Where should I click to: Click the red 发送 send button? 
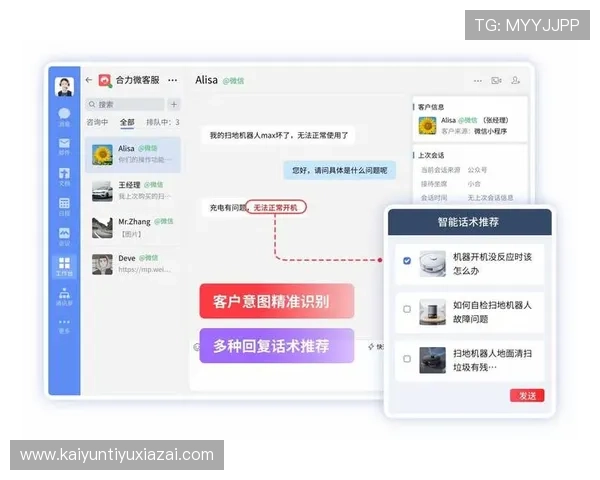coord(527,395)
